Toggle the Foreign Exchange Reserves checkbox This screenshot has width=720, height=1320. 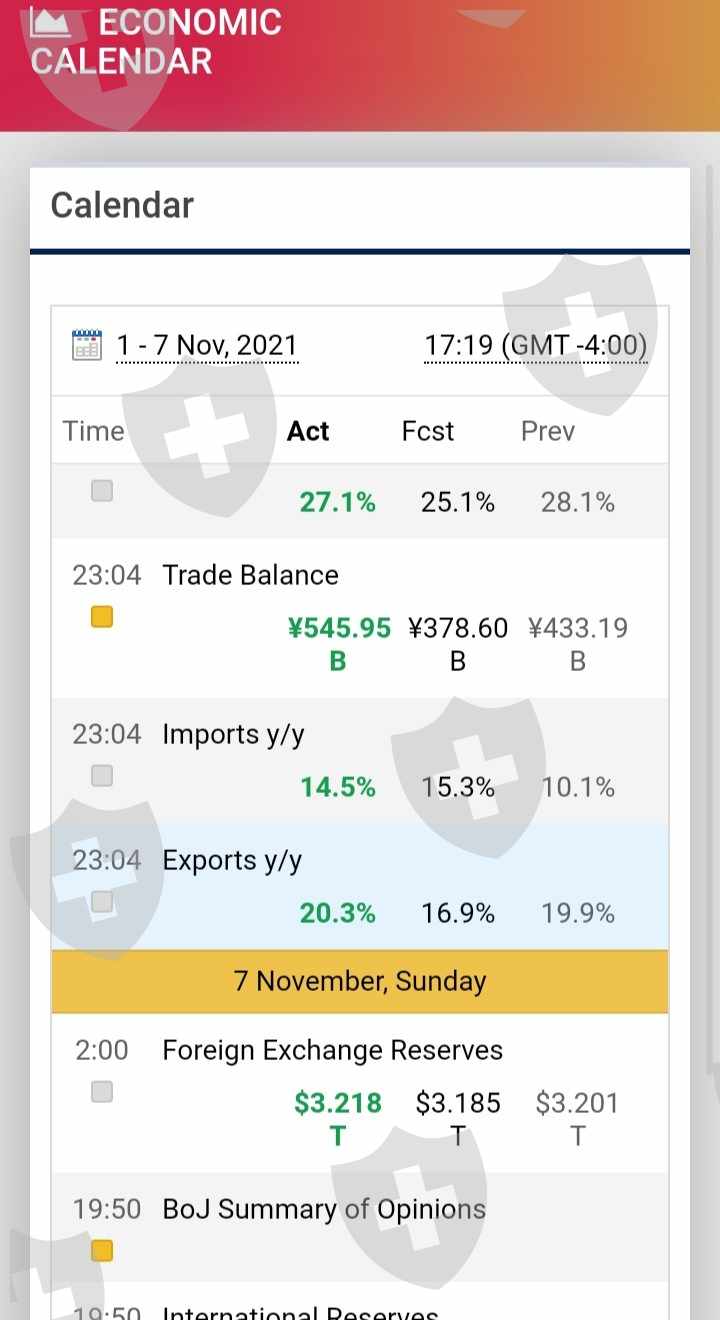pos(102,1091)
